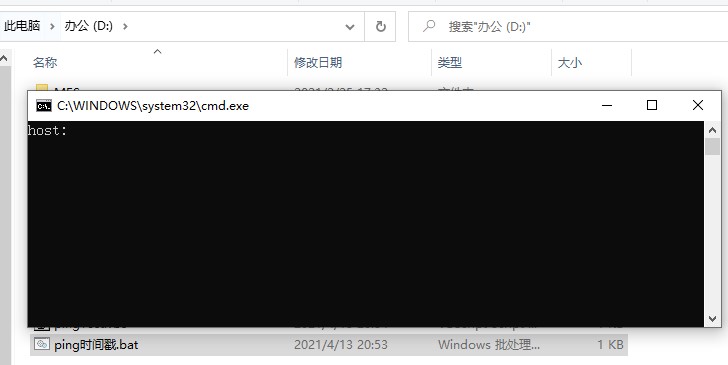The height and width of the screenshot is (365, 728).
Task: Click the type text Windows 批处理...
Action: tap(488, 345)
